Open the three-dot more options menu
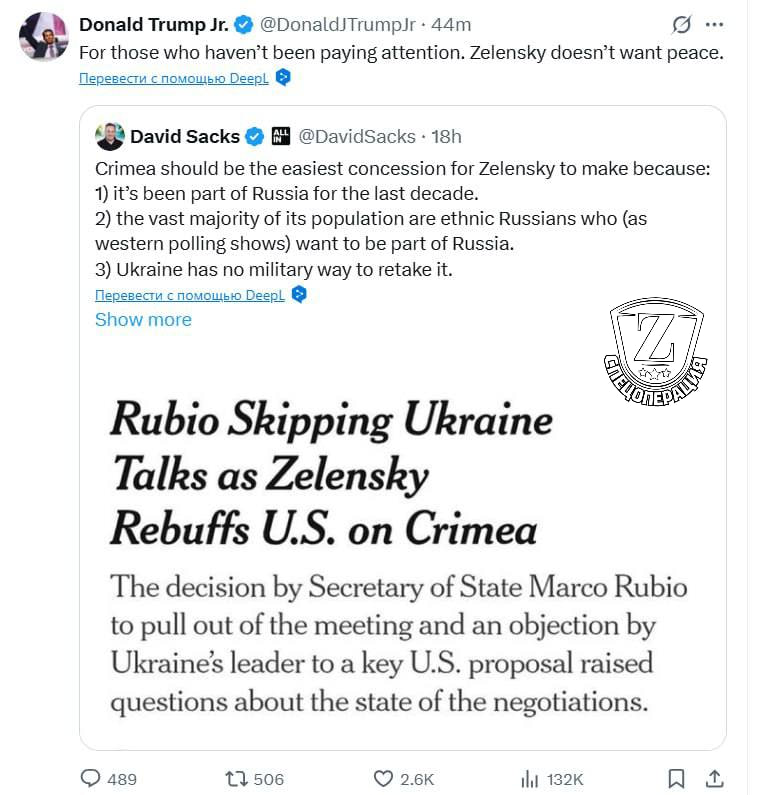The image size is (761, 795). coord(714,24)
